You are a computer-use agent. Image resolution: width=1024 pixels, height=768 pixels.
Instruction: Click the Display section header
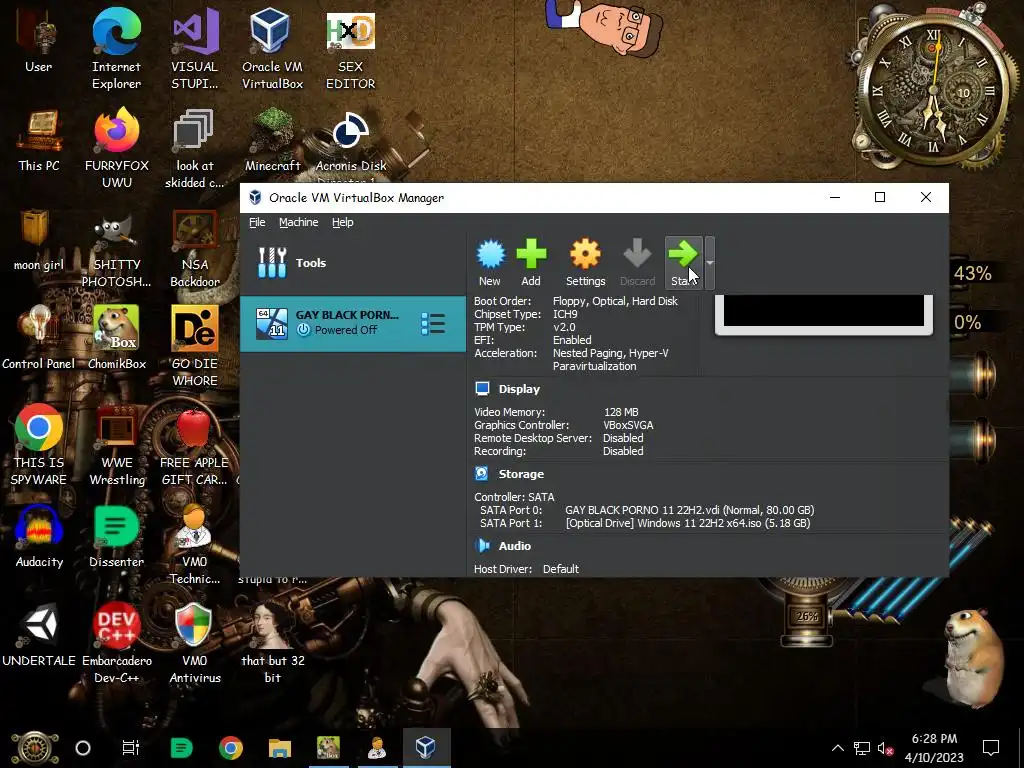point(519,389)
